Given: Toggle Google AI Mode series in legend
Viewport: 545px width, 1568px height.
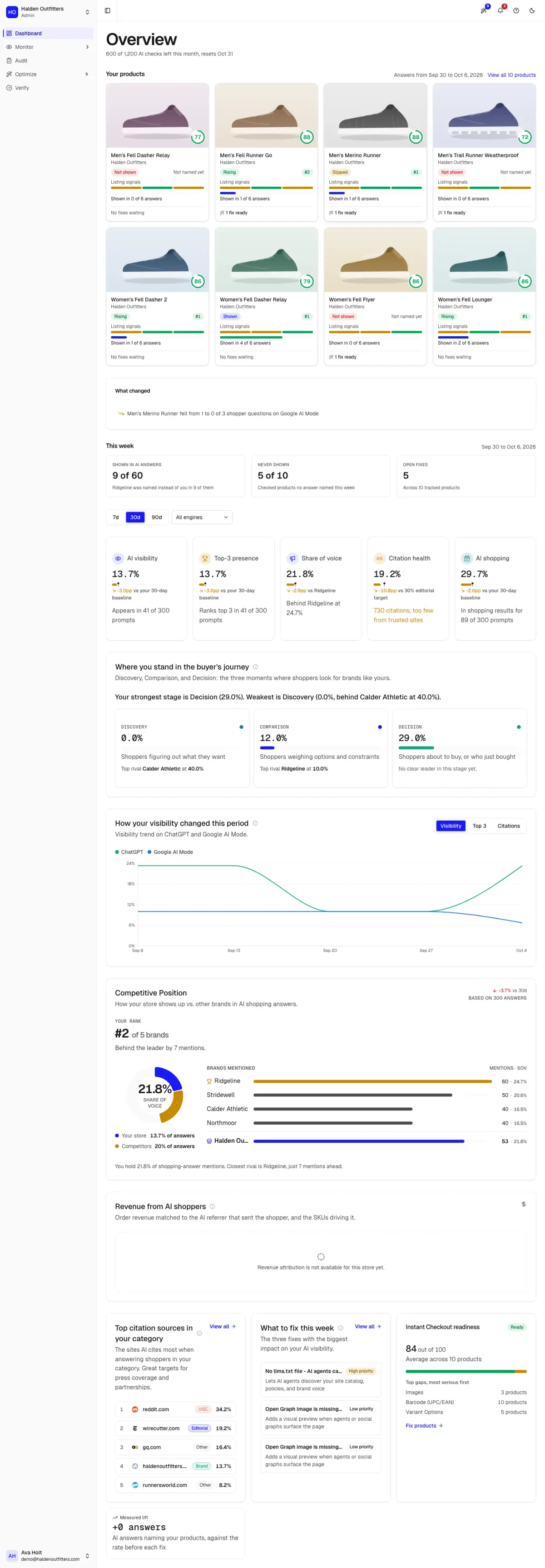Looking at the screenshot, I should [x=170, y=852].
